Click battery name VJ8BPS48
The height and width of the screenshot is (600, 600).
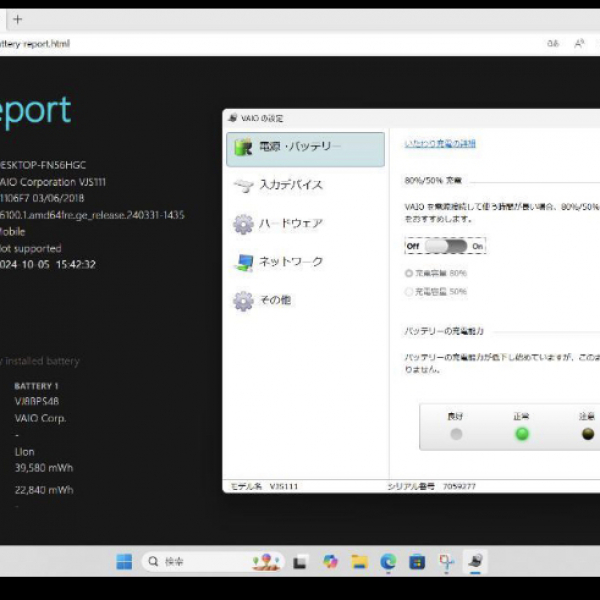coord(37,401)
